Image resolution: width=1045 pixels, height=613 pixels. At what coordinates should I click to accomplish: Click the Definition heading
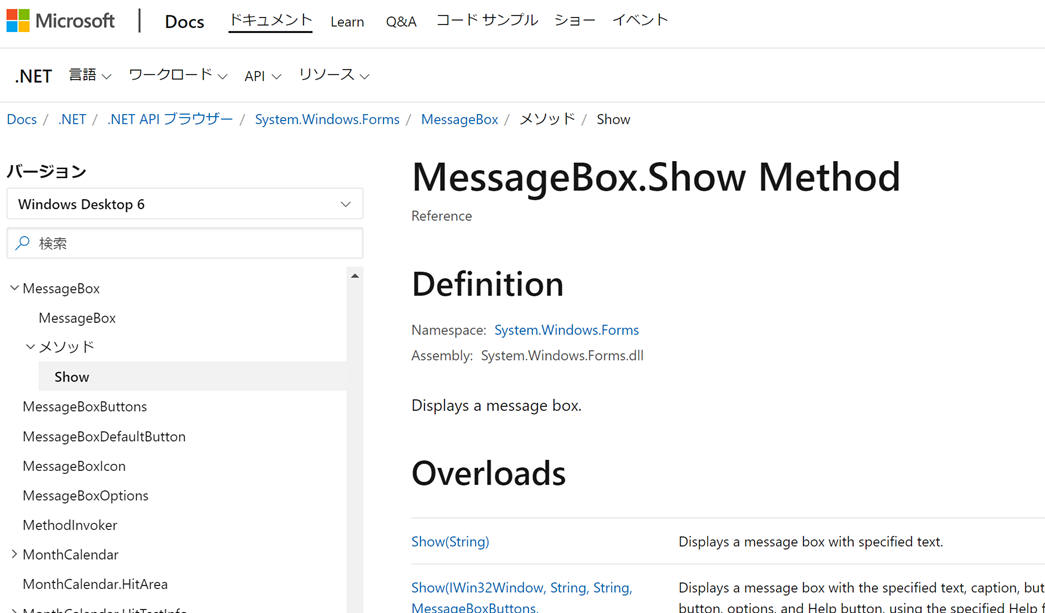coord(488,284)
